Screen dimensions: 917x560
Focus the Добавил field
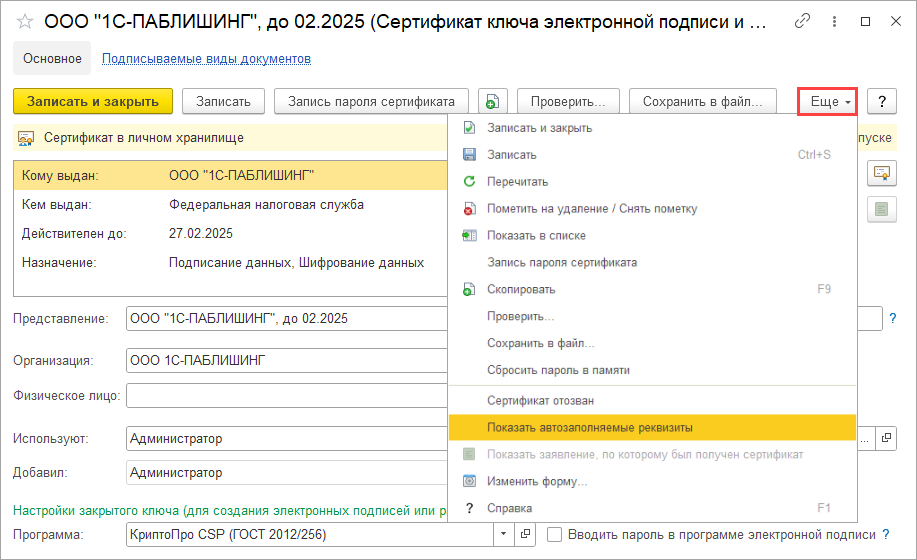[x=287, y=472]
